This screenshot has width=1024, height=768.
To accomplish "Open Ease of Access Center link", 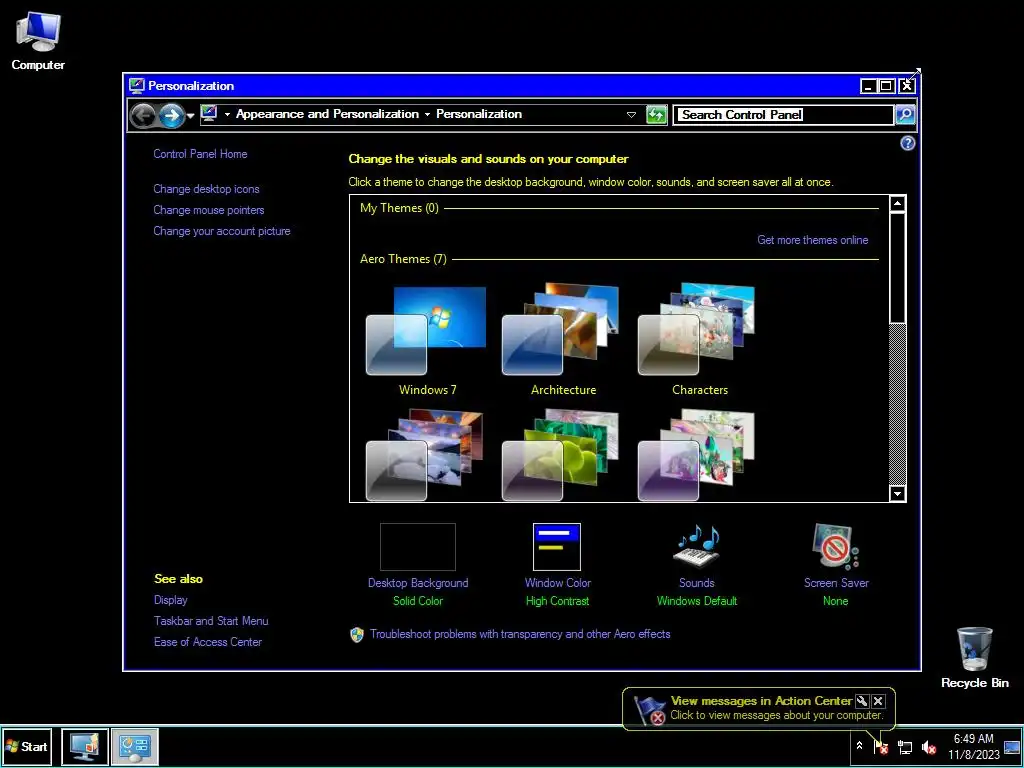I will pyautogui.click(x=208, y=641).
